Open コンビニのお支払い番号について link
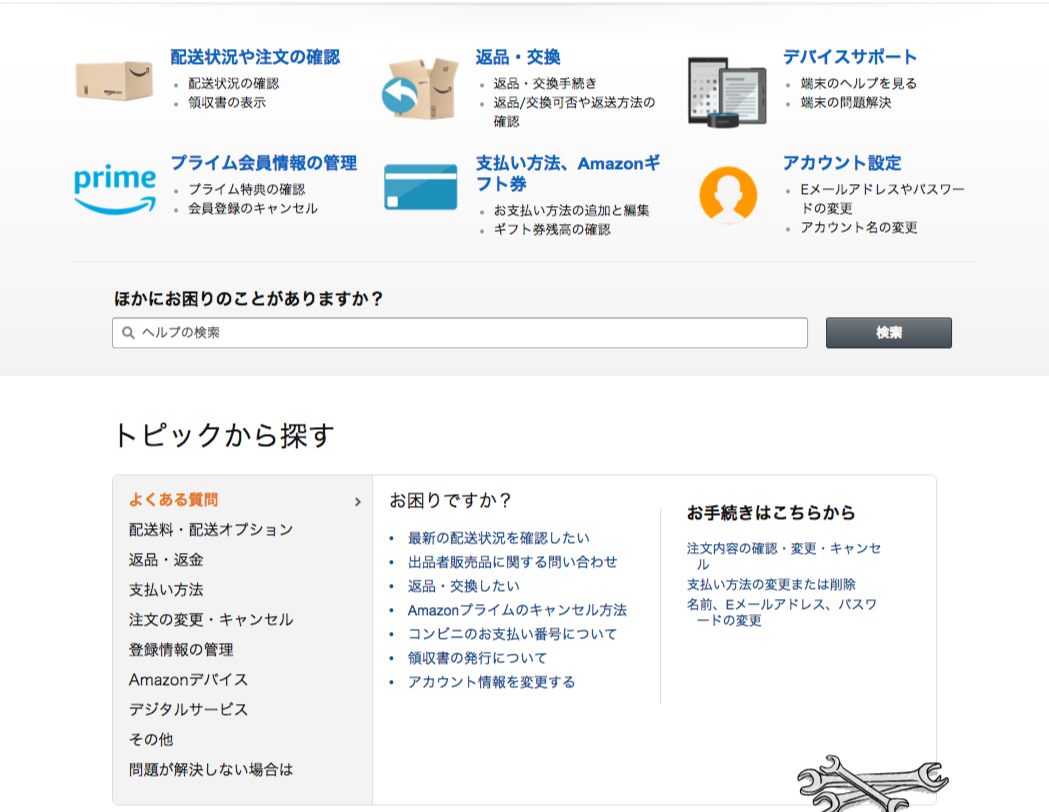 click(x=512, y=634)
